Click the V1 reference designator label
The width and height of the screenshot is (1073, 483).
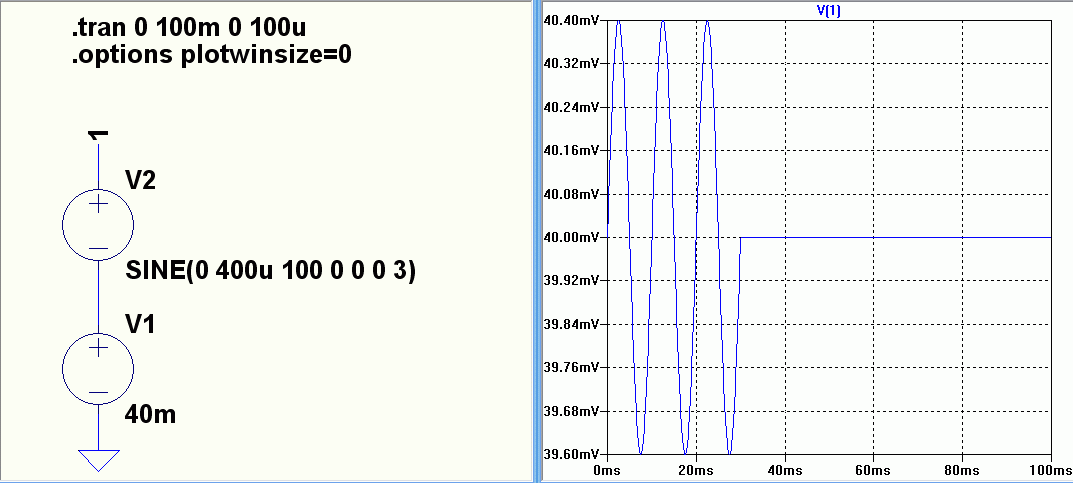click(140, 324)
